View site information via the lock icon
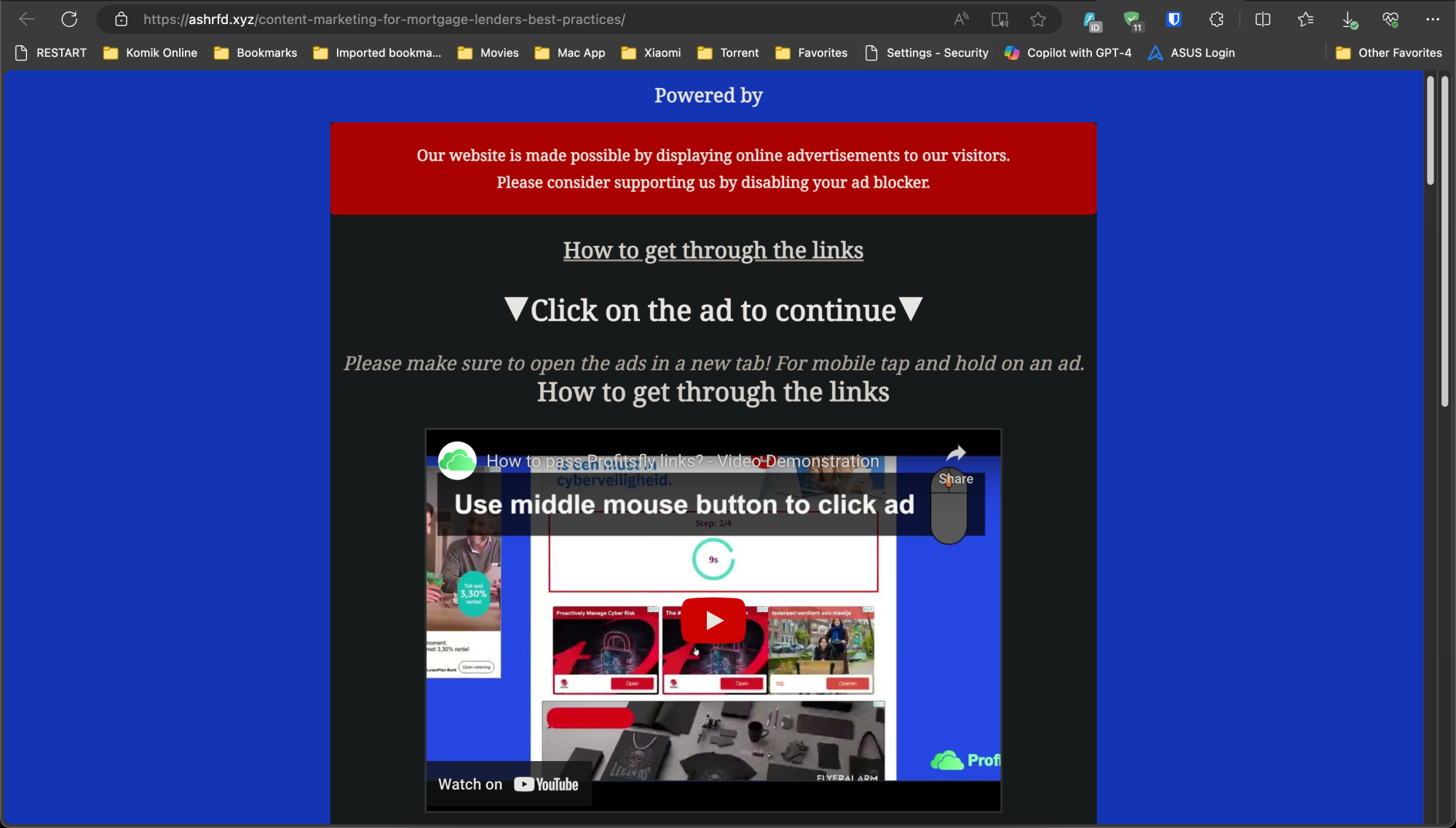This screenshot has height=828, width=1456. pyautogui.click(x=121, y=20)
